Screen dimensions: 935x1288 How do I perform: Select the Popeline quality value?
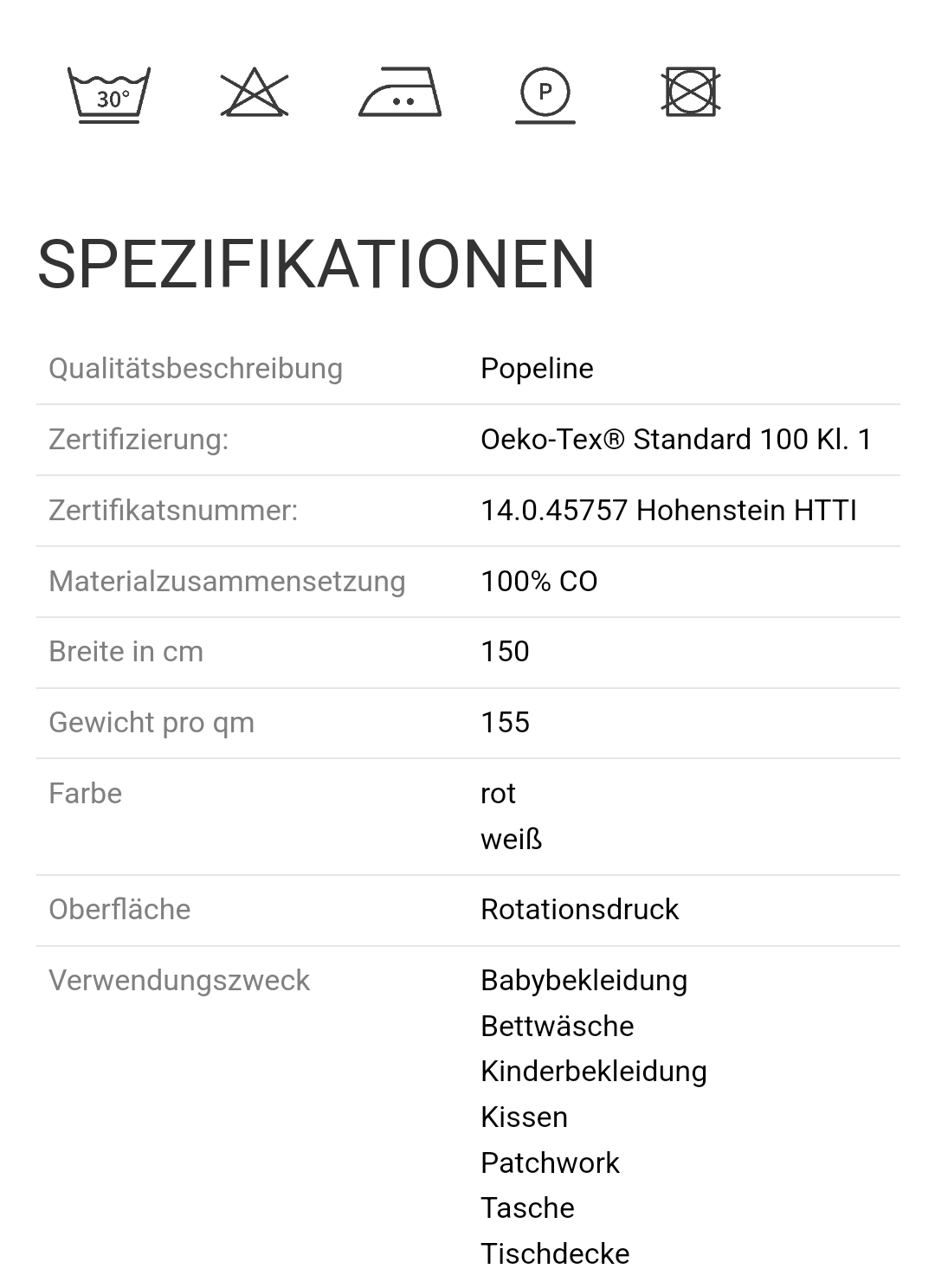coord(537,369)
